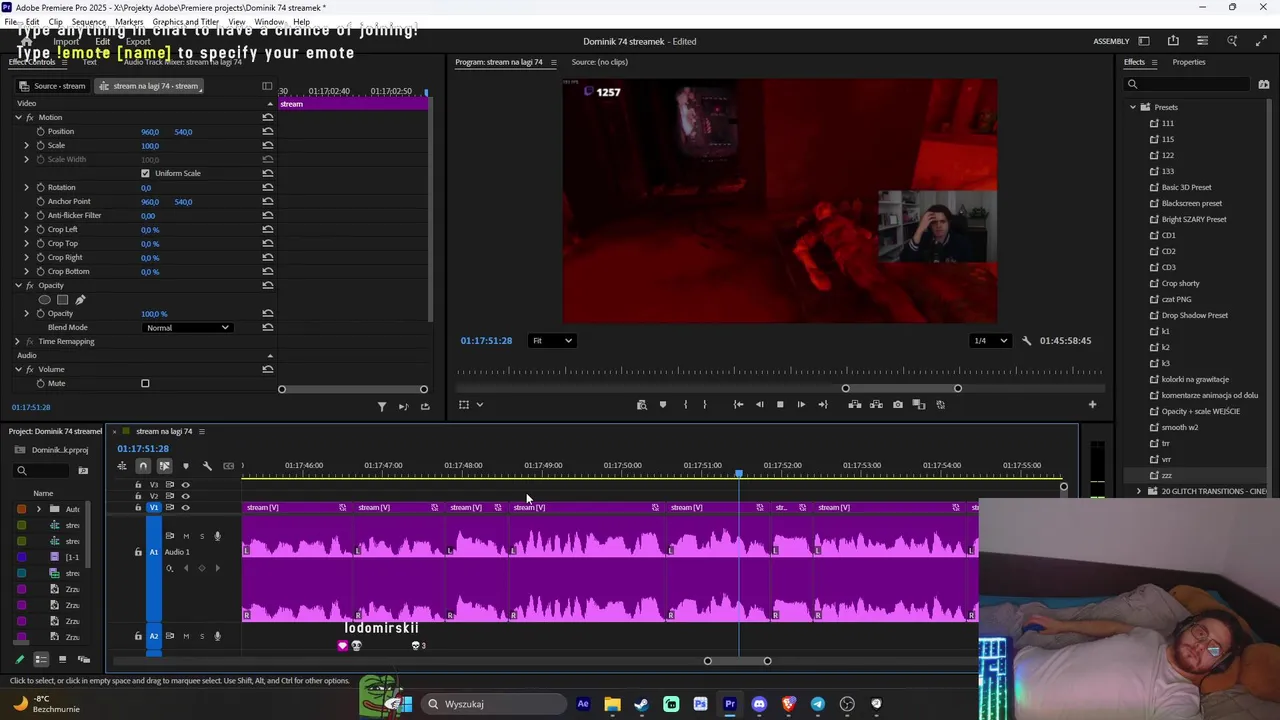Mark In point in Program Monitor
The width and height of the screenshot is (1280, 720).
pyautogui.click(x=685, y=405)
